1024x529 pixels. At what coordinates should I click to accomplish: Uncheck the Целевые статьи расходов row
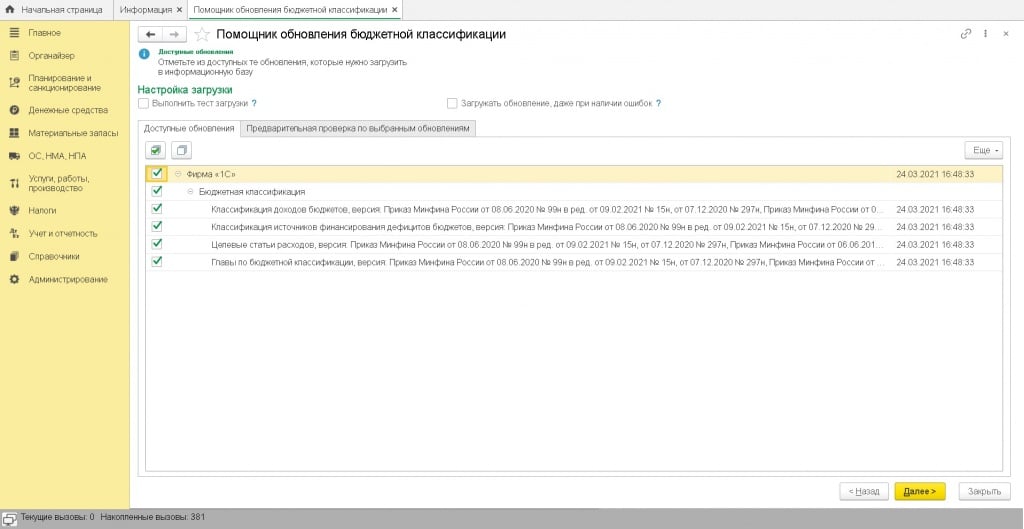pyautogui.click(x=157, y=244)
